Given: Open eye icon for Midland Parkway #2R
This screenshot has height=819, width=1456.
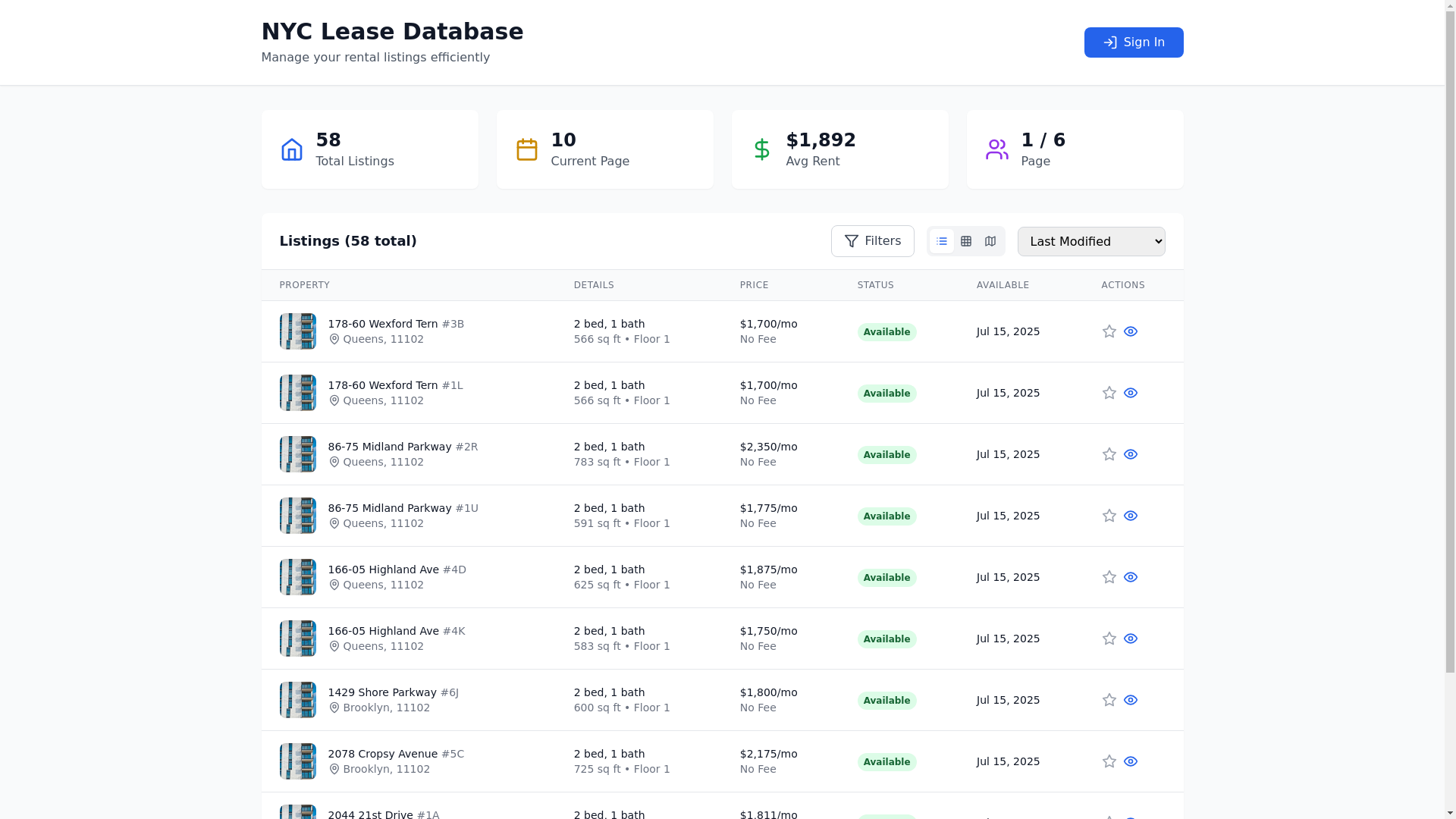Looking at the screenshot, I should point(1131,454).
